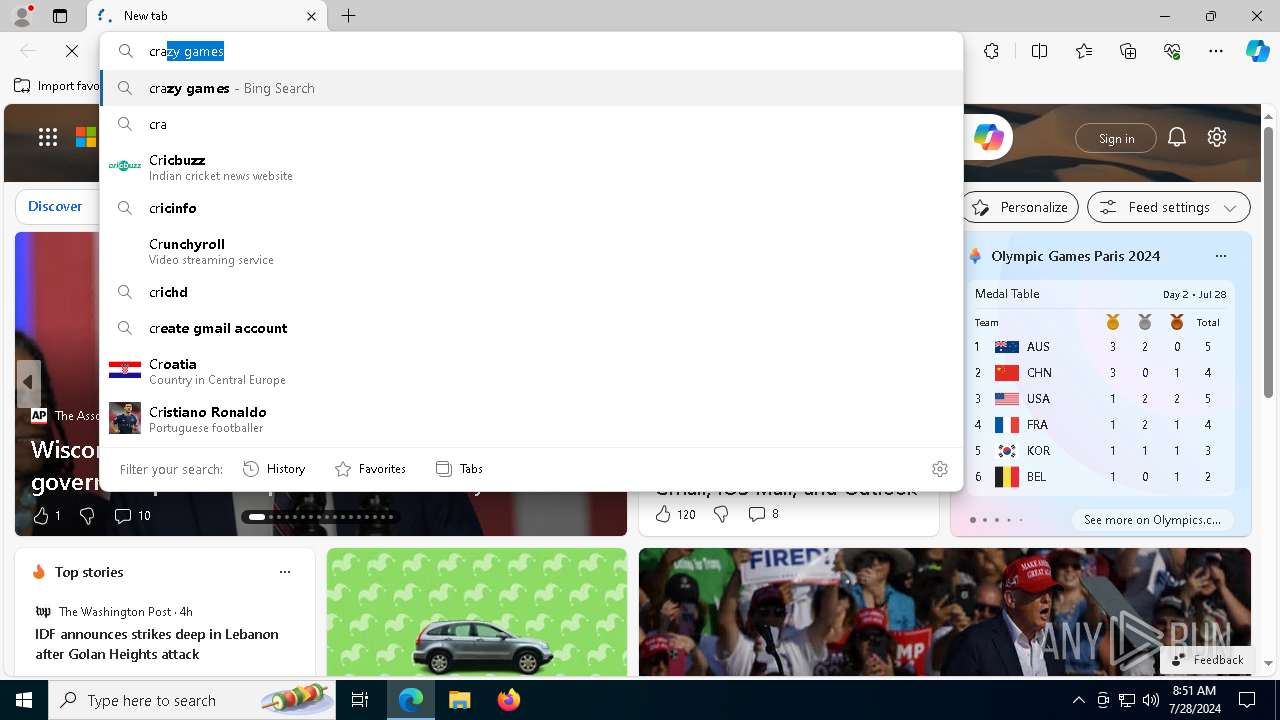Screen dimensions: 1280x720
Task: Open the app launcher grid
Action: coord(48,137)
